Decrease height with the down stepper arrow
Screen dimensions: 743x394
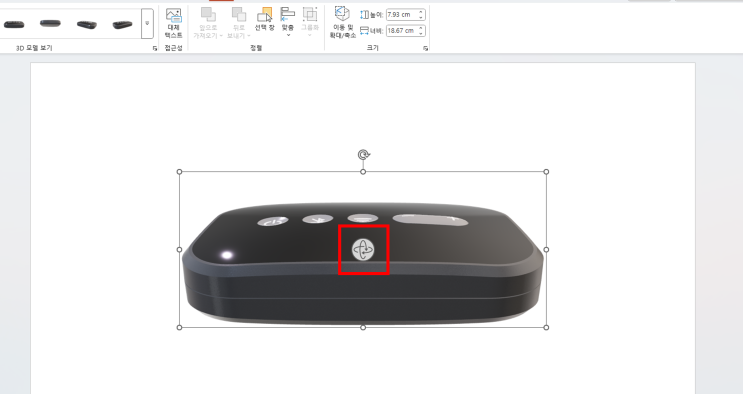click(x=421, y=18)
